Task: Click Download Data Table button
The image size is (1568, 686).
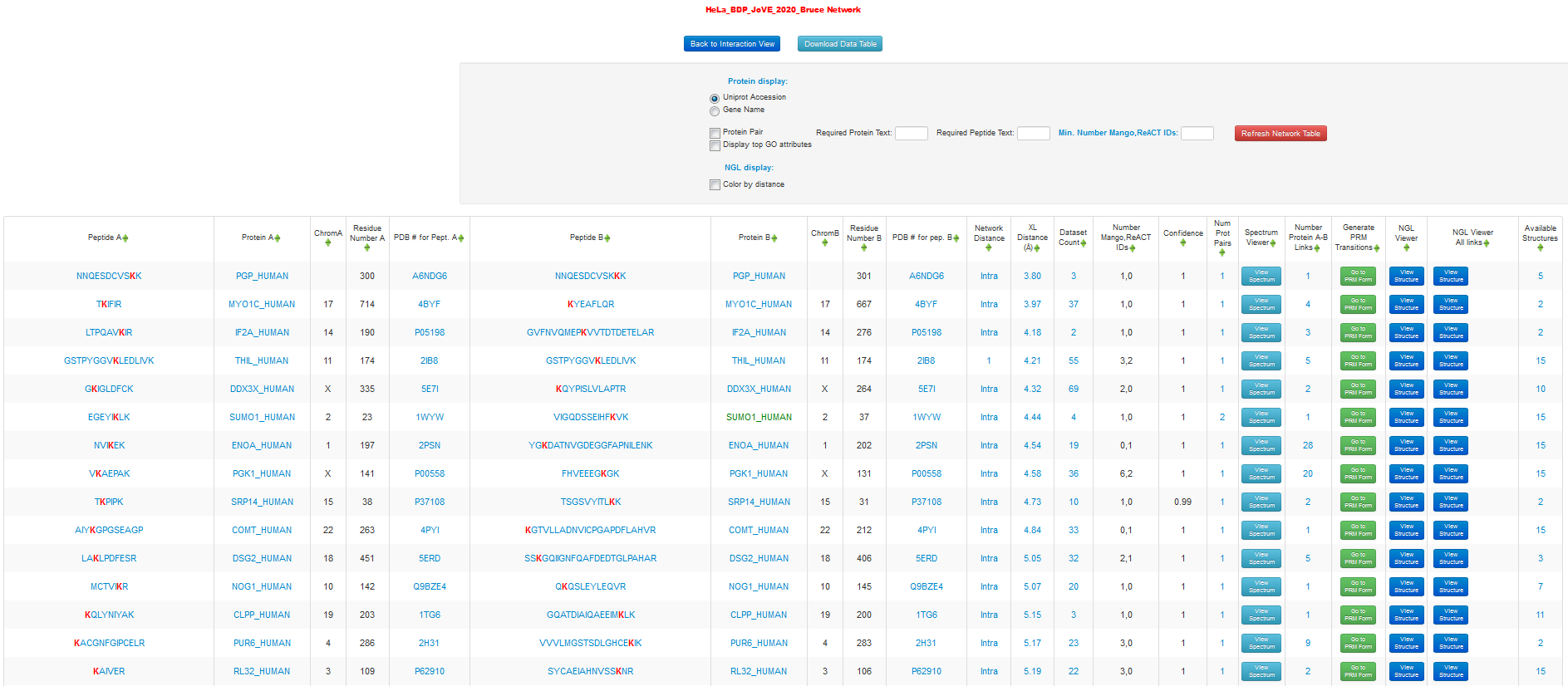Action: pyautogui.click(x=840, y=44)
